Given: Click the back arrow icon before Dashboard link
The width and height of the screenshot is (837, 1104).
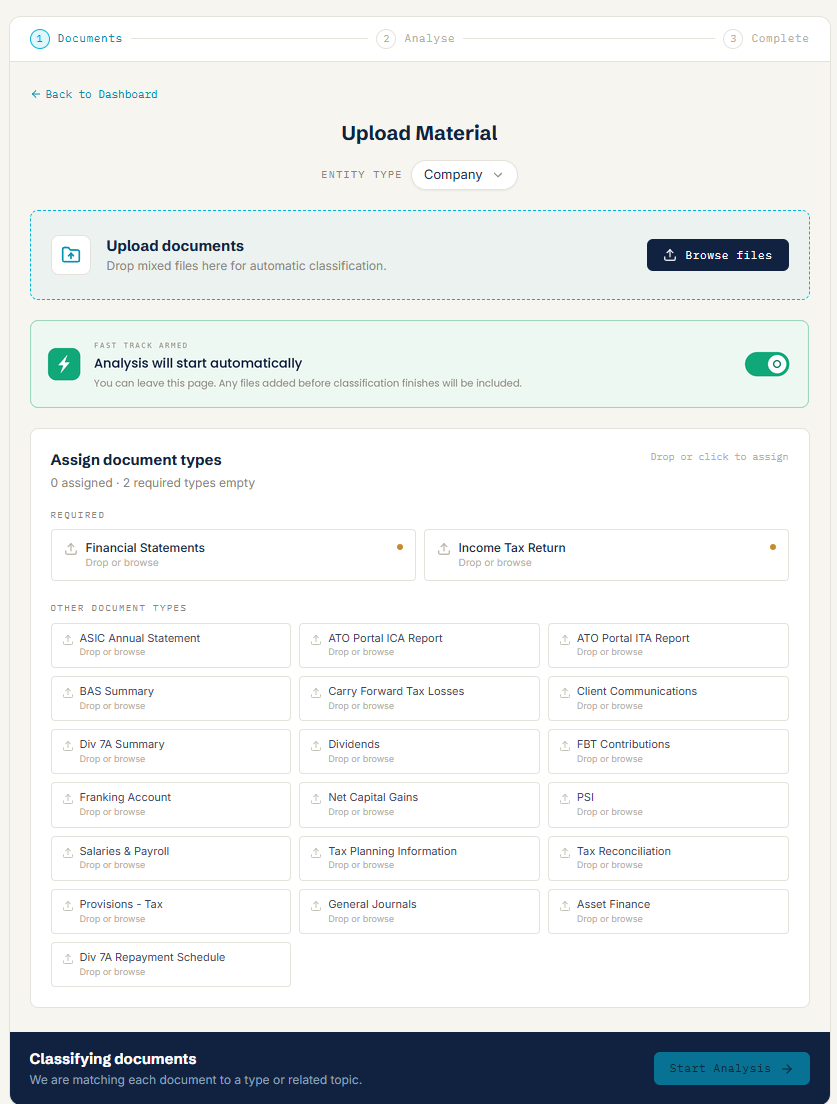Looking at the screenshot, I should pos(35,94).
